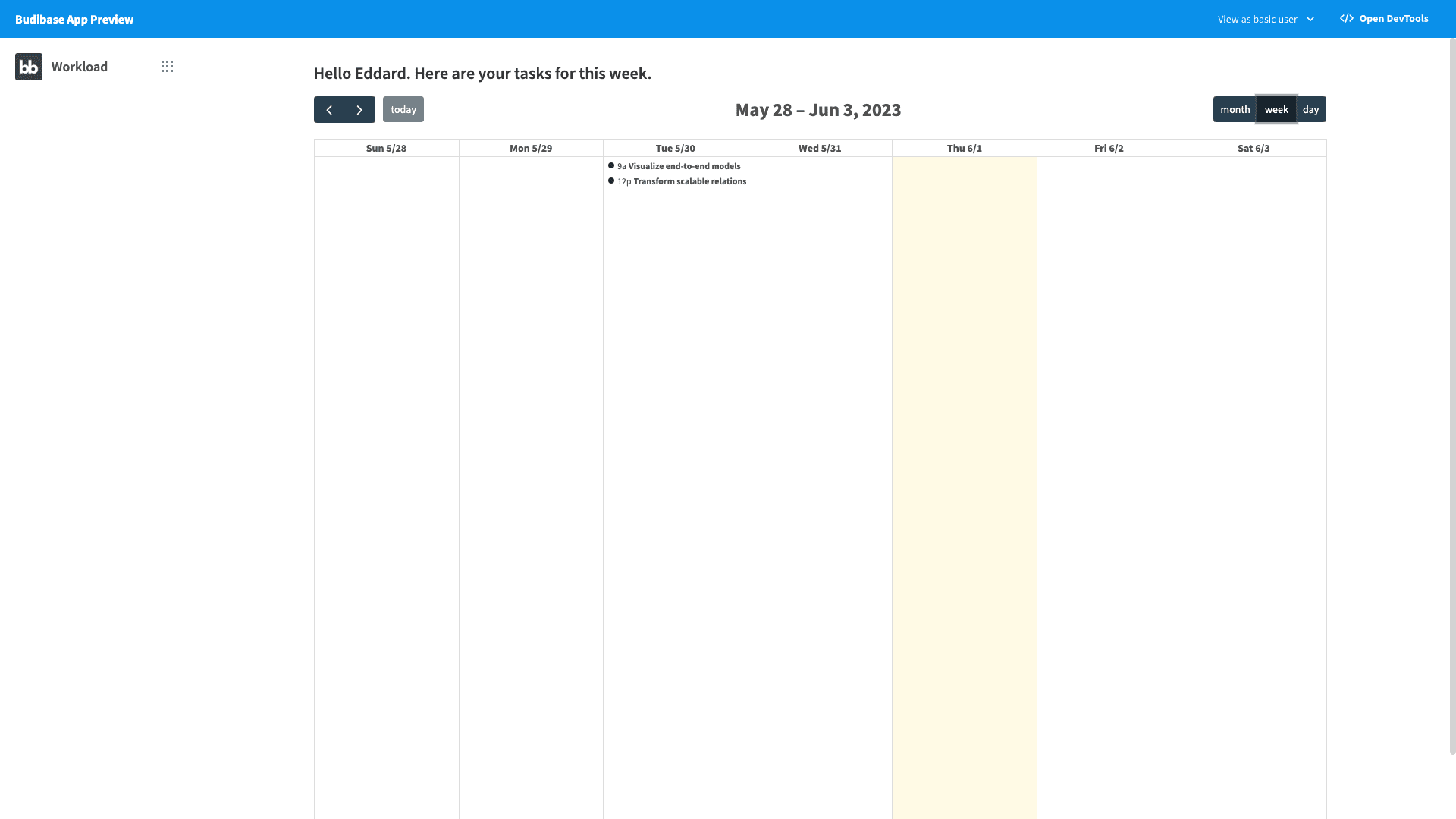1456x819 pixels.
Task: Click the page vertical scrollbar
Action: (x=1452, y=396)
